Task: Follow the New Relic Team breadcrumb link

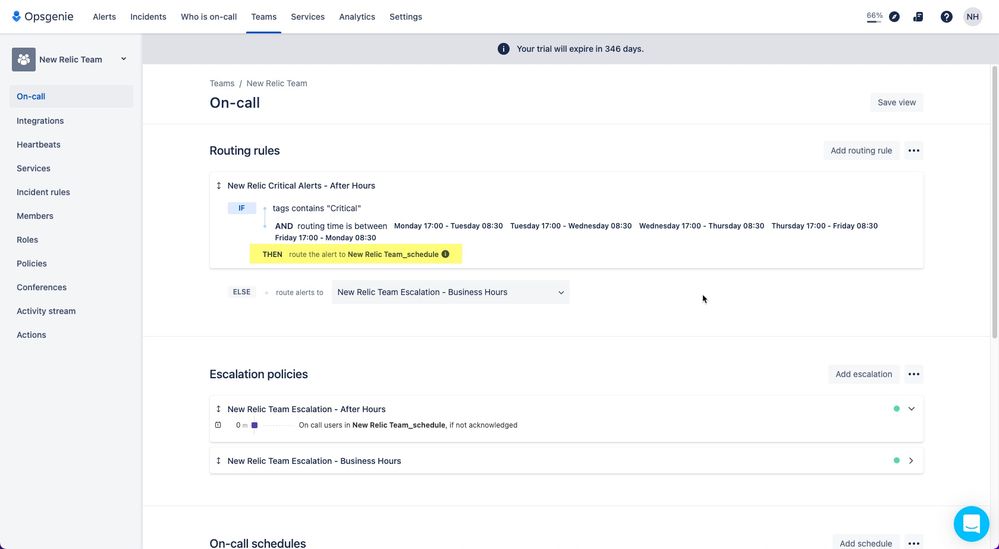Action: pos(277,83)
